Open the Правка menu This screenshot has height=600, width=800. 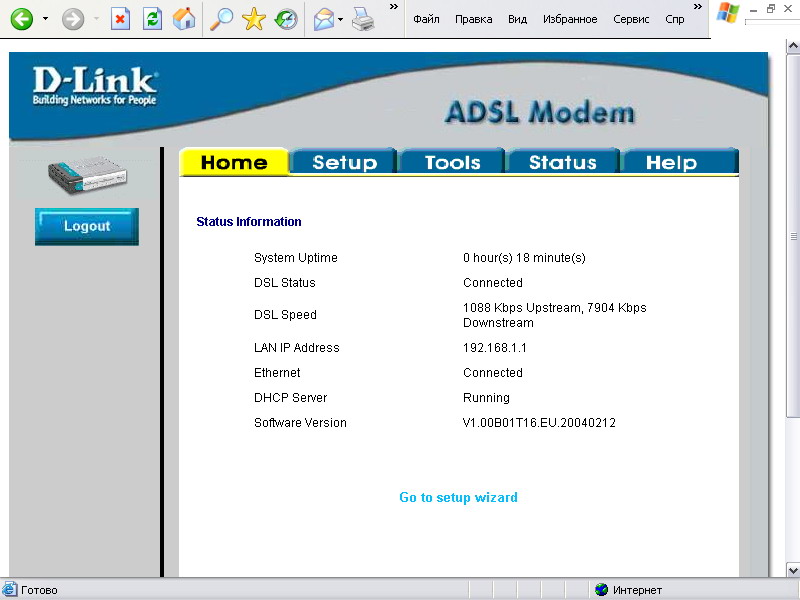[473, 19]
